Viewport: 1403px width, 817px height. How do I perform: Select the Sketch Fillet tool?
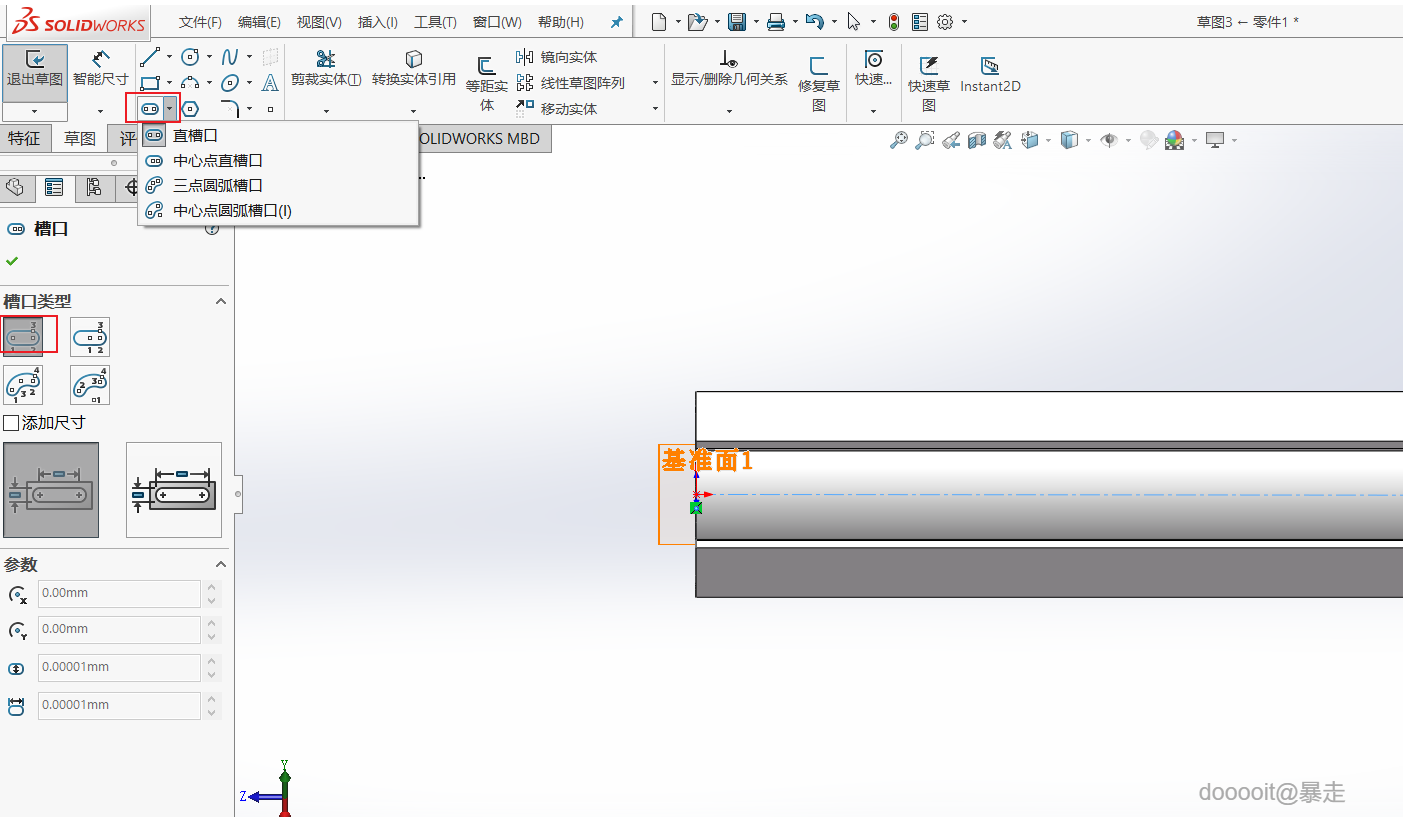230,109
